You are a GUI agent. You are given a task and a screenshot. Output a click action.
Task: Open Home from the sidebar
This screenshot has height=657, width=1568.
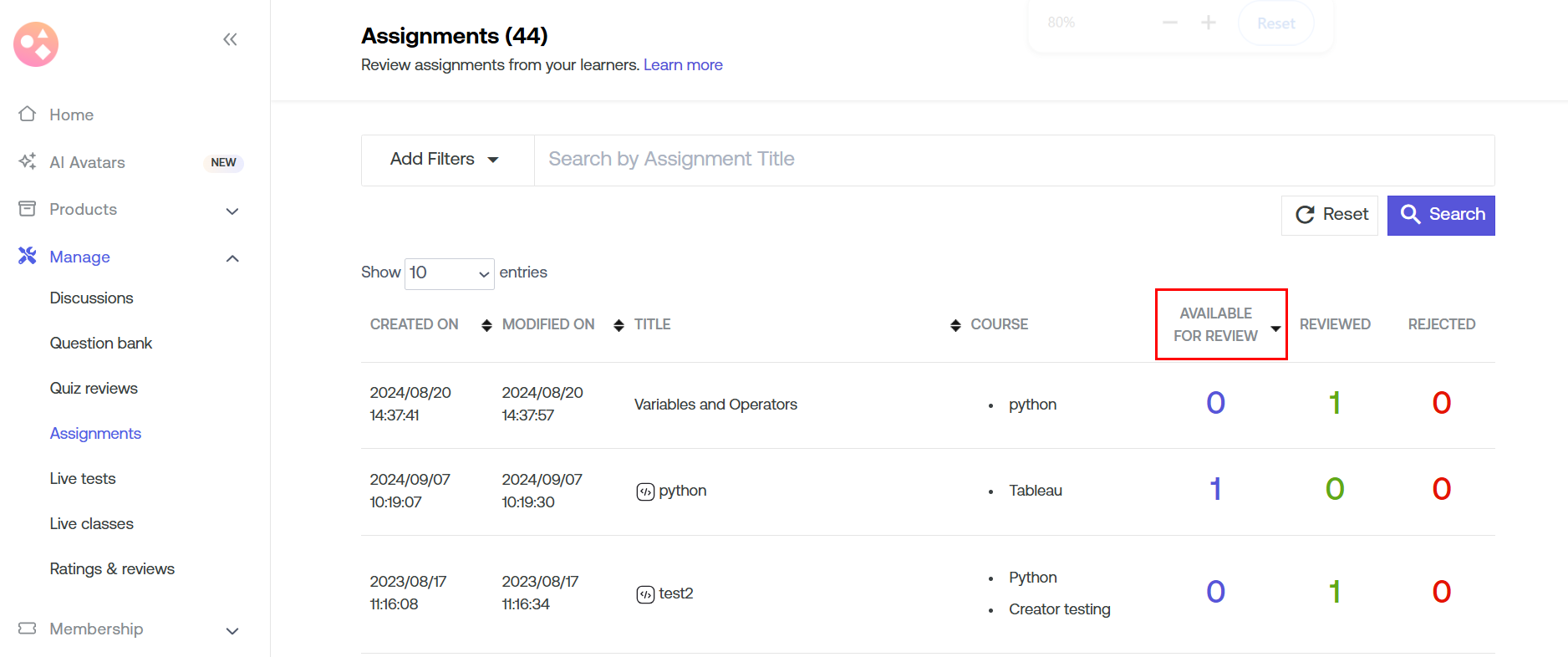(71, 115)
